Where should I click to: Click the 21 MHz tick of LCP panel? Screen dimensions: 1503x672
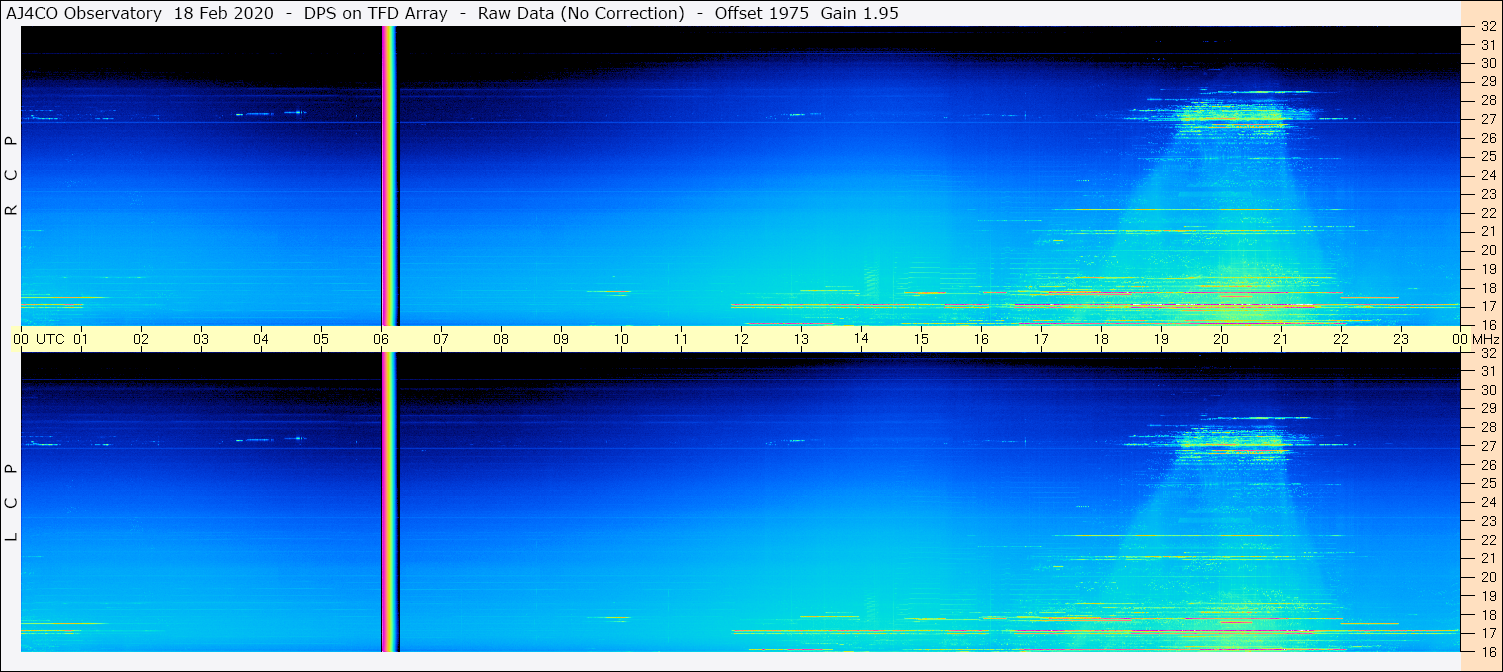coord(1488,558)
